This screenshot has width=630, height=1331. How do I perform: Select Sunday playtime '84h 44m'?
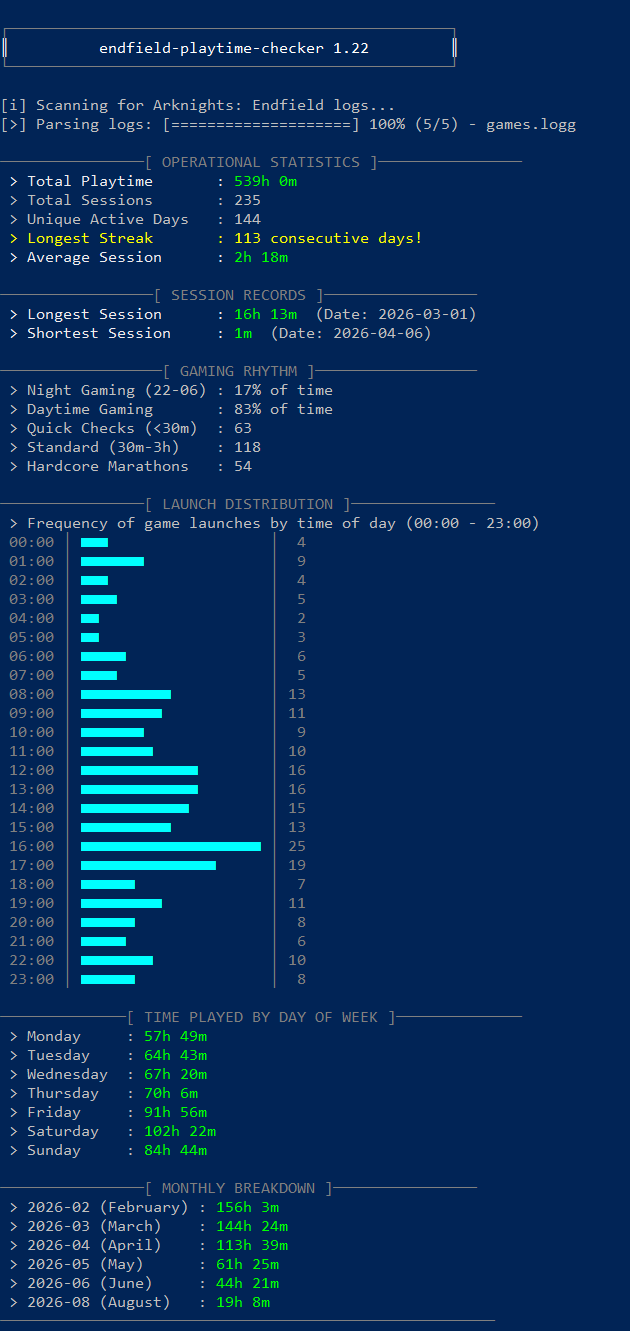175,1150
